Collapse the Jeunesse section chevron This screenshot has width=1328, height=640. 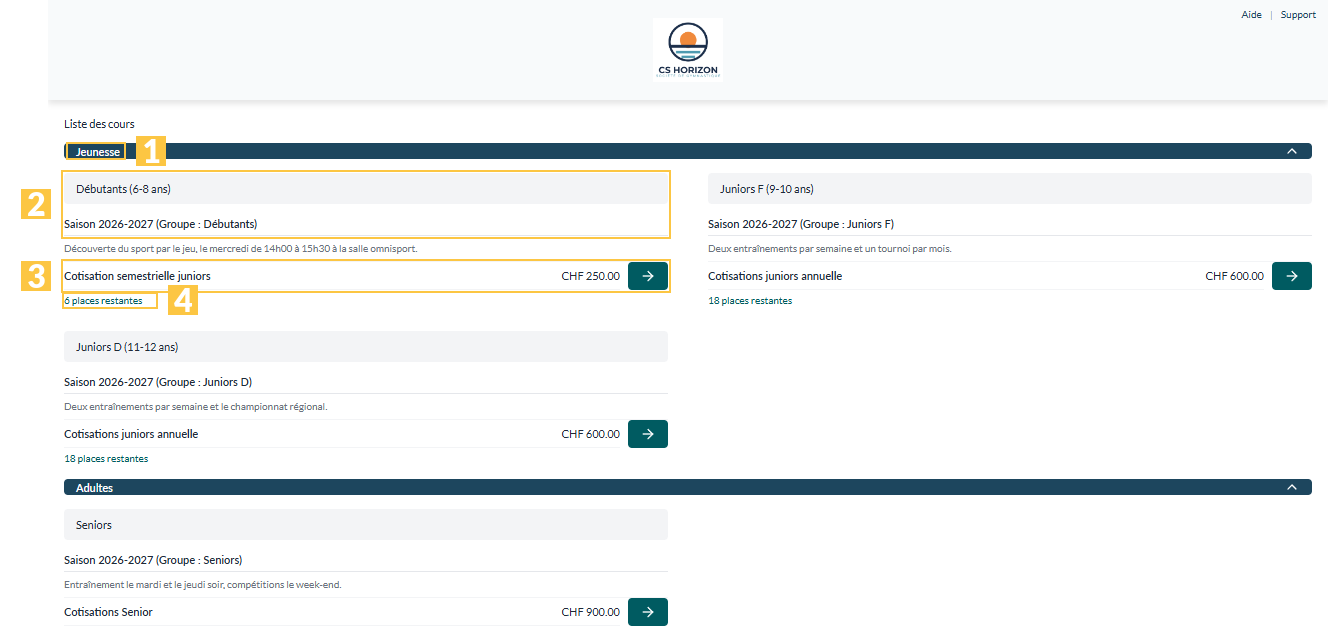click(x=1292, y=151)
